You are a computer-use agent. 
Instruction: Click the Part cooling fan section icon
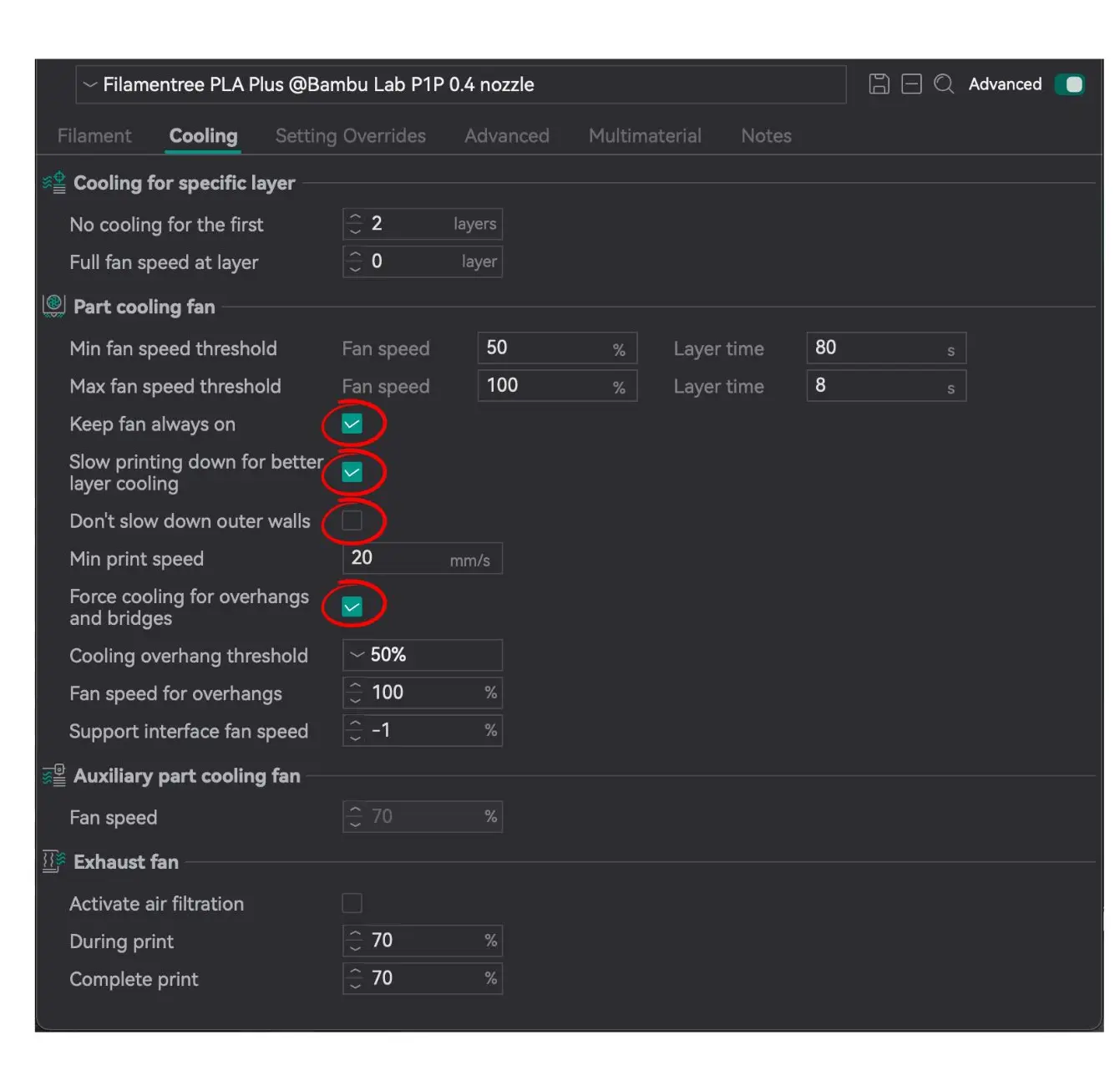pos(54,307)
